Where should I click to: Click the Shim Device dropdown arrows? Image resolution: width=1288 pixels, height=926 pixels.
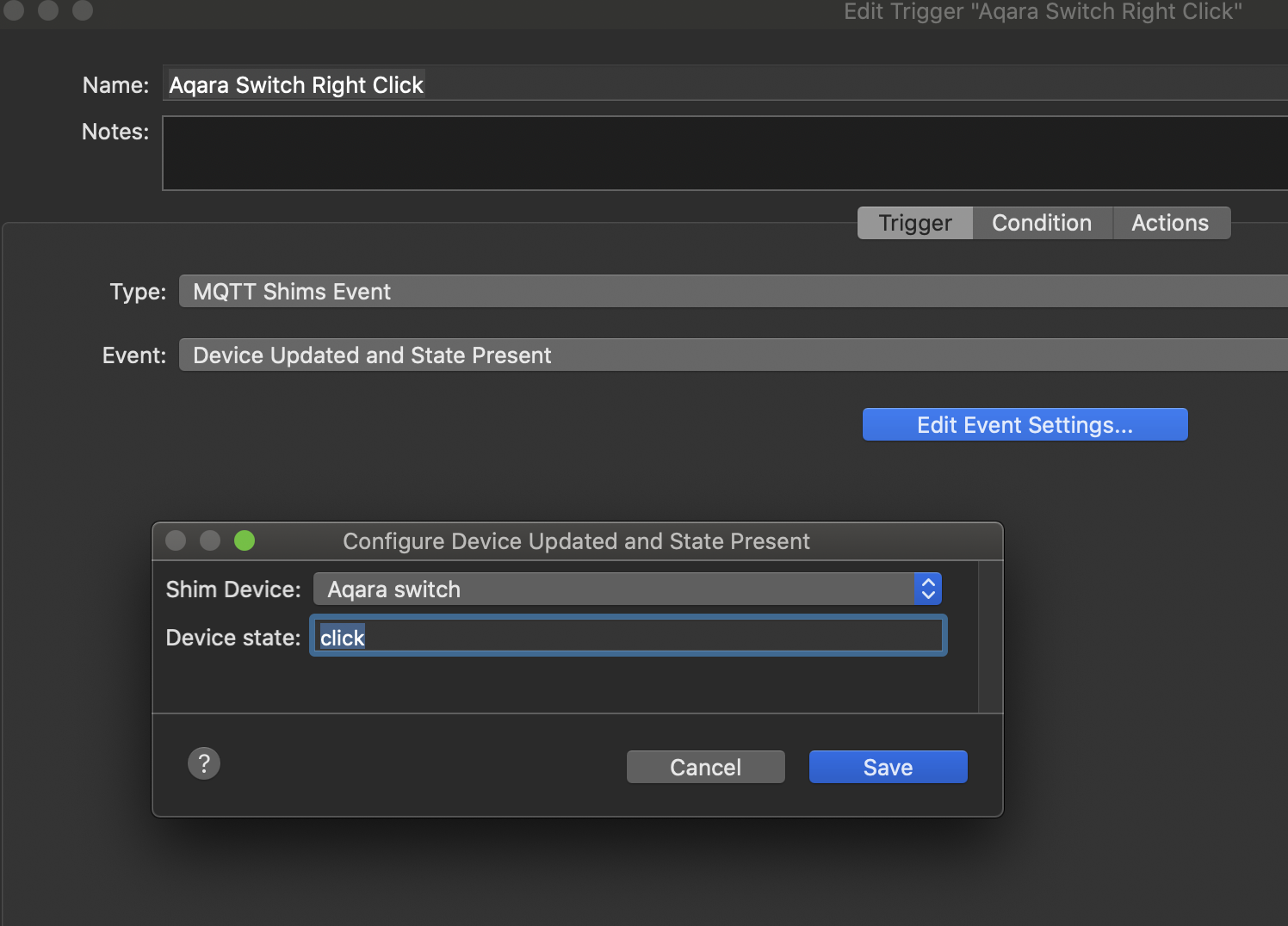[928, 589]
